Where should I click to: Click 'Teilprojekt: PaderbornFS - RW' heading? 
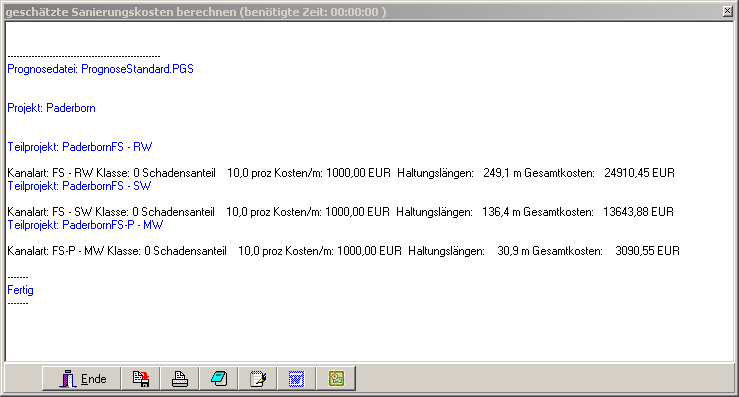80,147
